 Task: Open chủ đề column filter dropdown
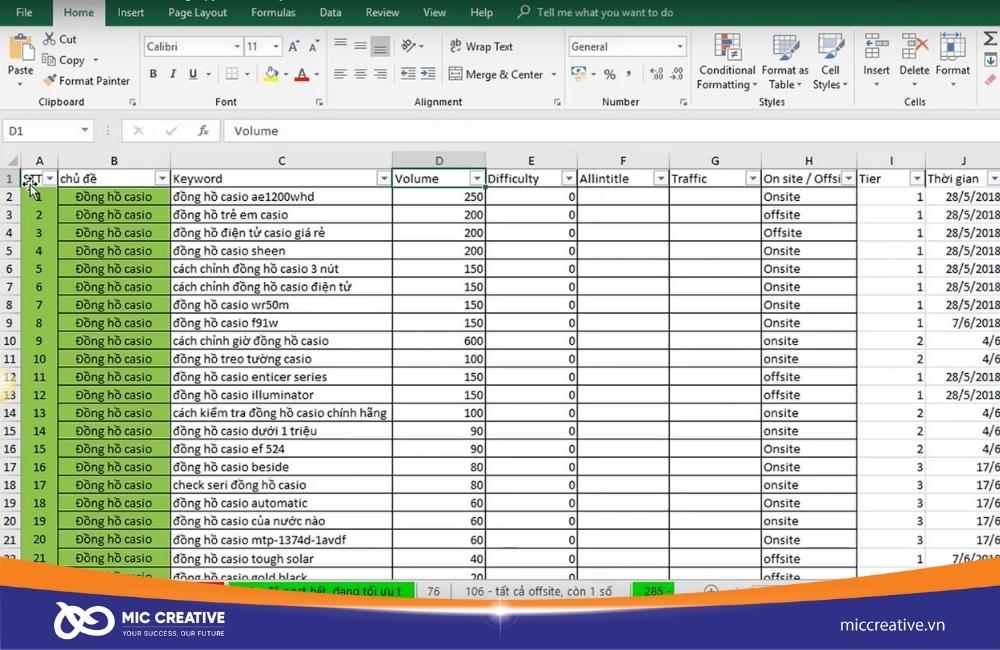click(162, 179)
